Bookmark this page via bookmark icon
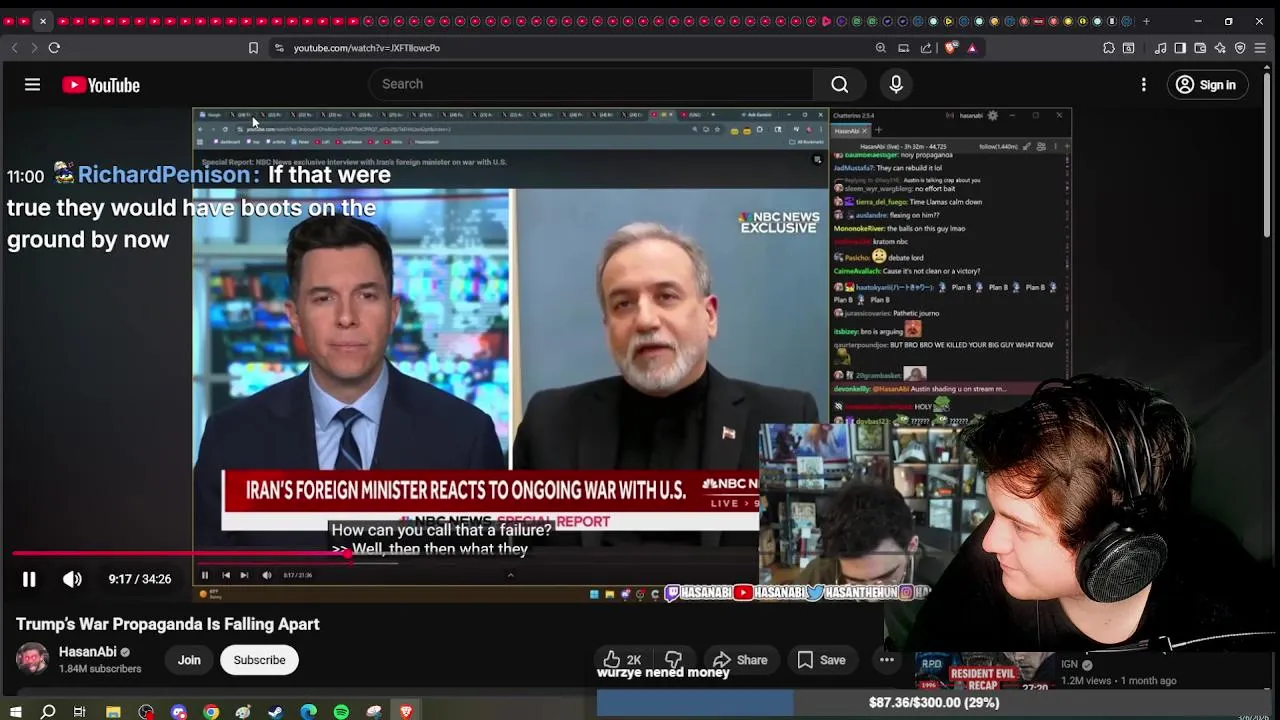Screen dimensions: 1280x720 click(253, 48)
